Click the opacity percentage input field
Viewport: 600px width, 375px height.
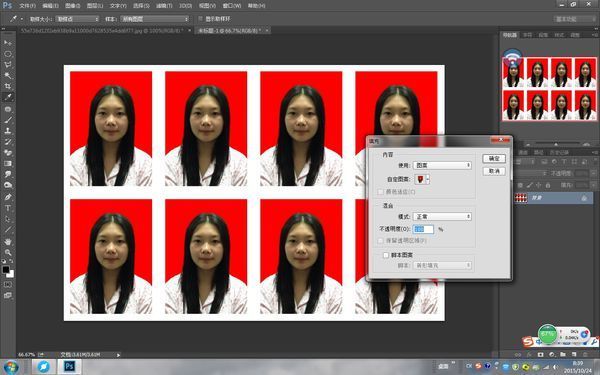pos(423,229)
